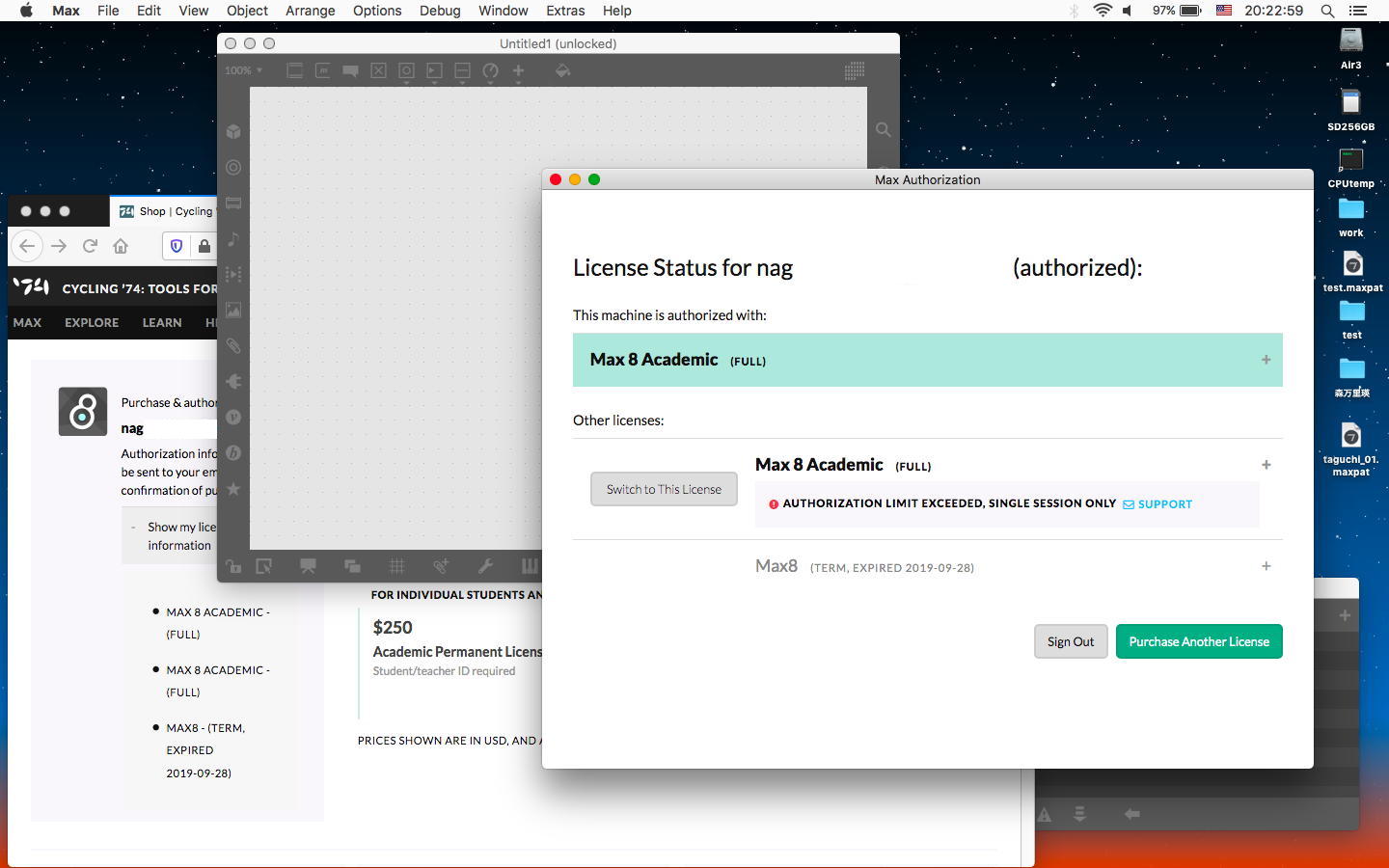
Task: Open EXPLORE in the Cycling '74 navigation
Action: click(x=92, y=322)
